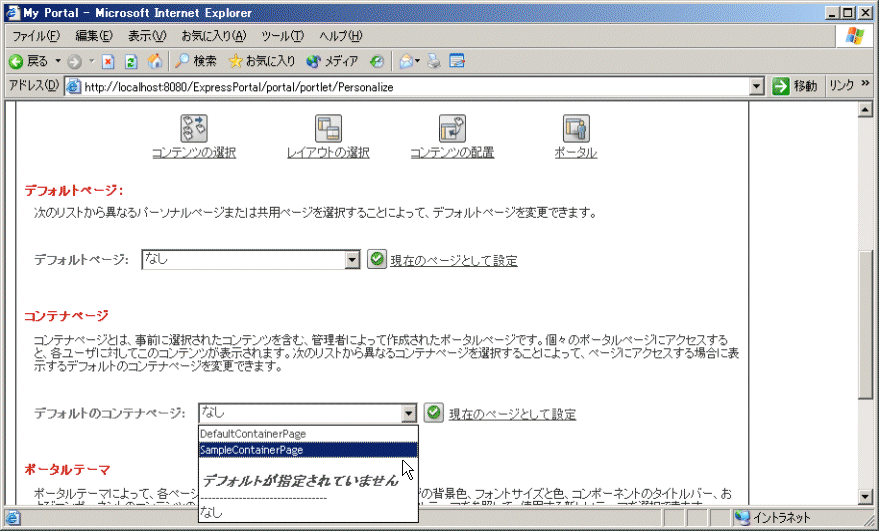Expand the address bar dropdown arrow
This screenshot has height=531, width=879.
coord(757,87)
